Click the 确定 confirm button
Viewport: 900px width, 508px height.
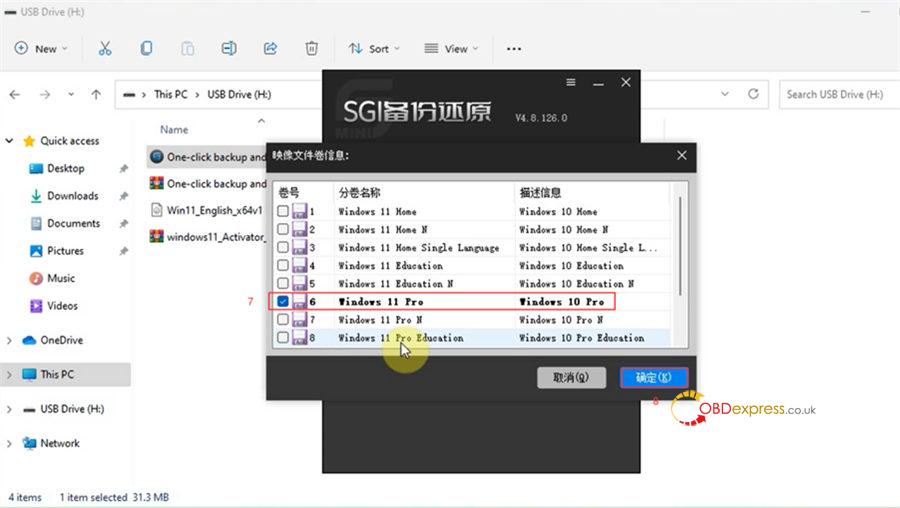pyautogui.click(x=654, y=378)
